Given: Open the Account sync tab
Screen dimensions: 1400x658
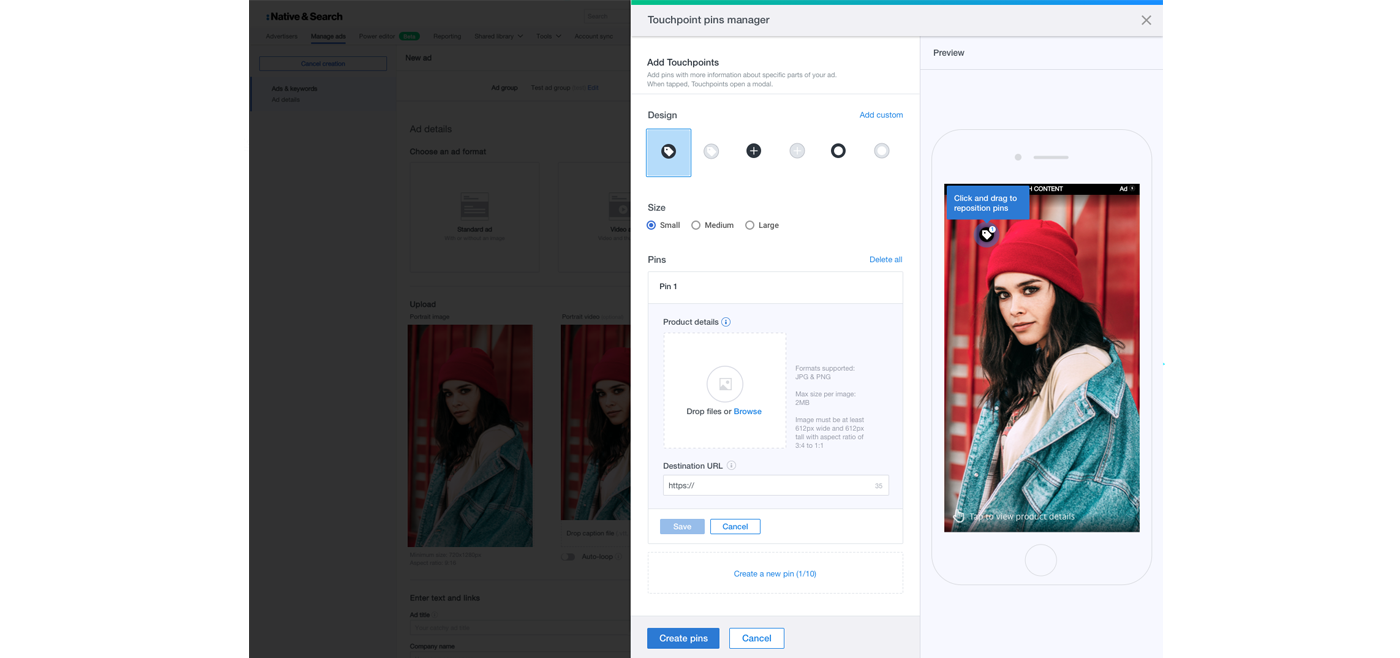Looking at the screenshot, I should 593,36.
